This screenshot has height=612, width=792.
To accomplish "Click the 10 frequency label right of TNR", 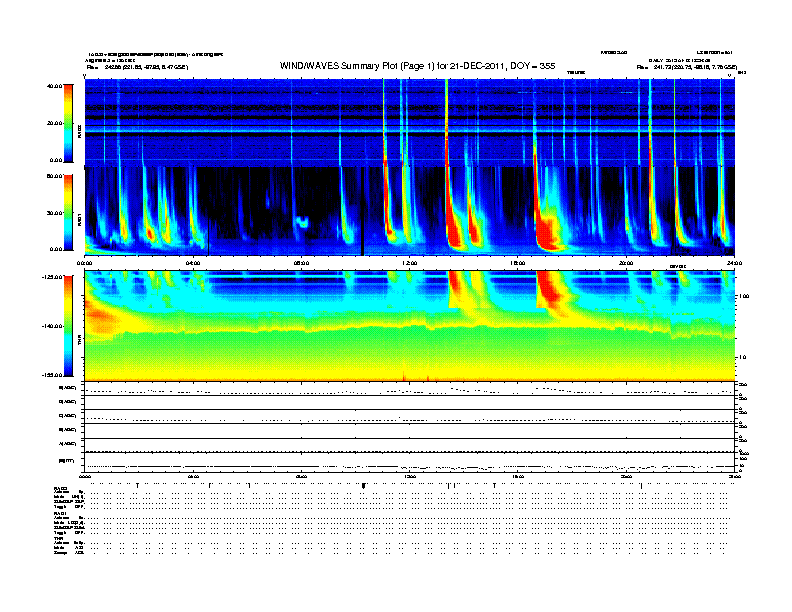I will point(742,358).
